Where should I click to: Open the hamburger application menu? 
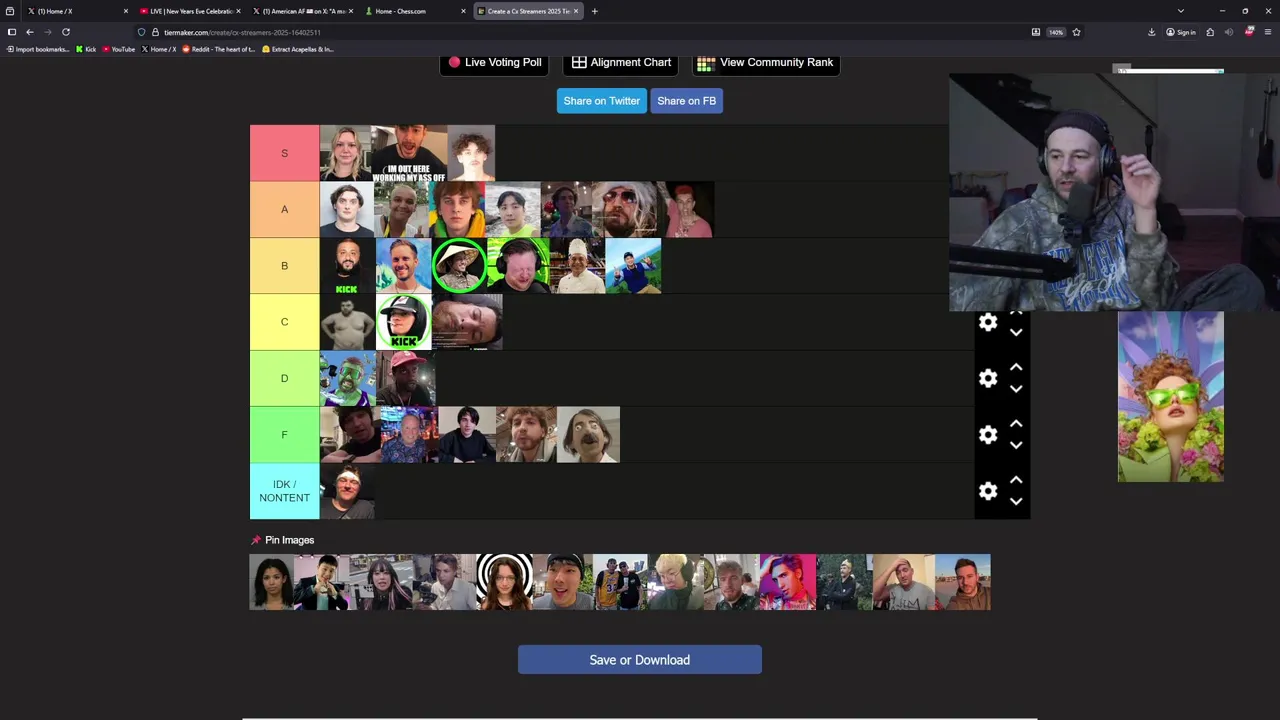point(1268,32)
